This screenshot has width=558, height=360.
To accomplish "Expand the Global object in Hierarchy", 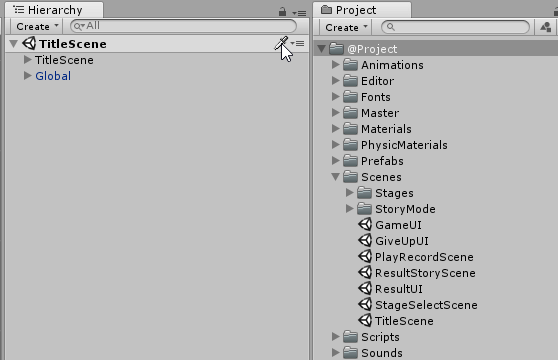I will (x=27, y=75).
